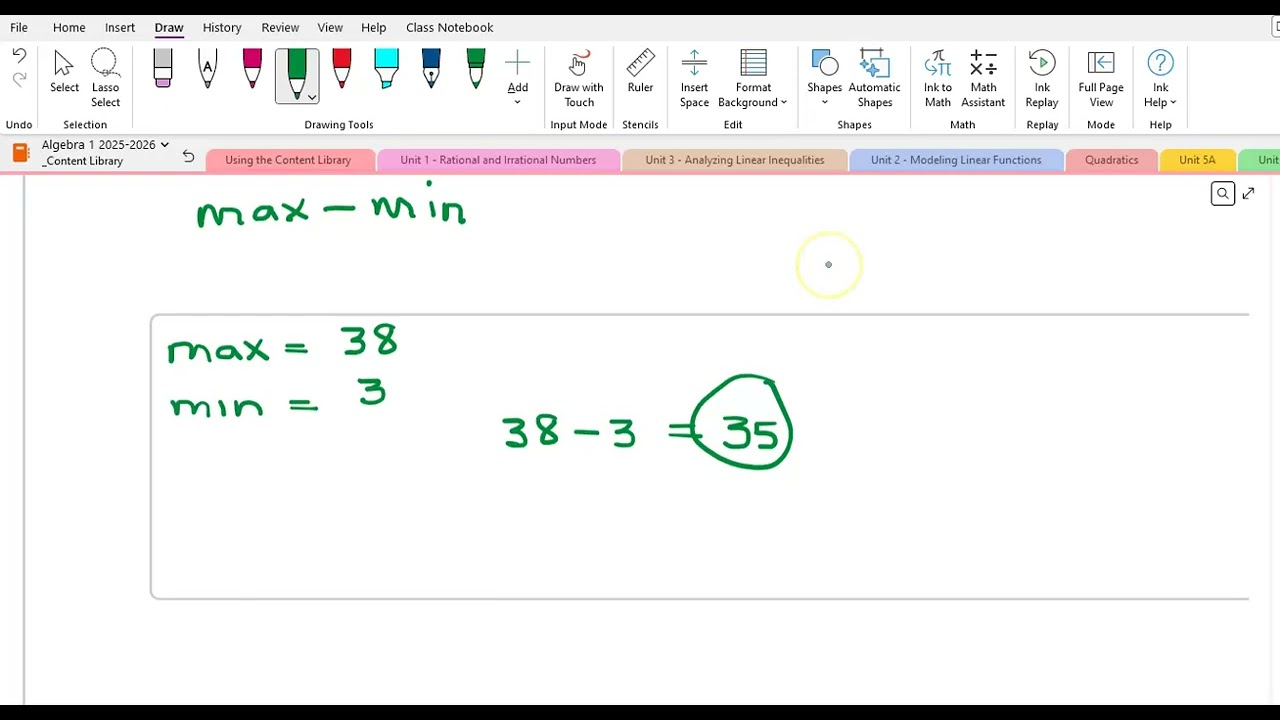Open the Shapes gallery dropdown

click(x=825, y=78)
